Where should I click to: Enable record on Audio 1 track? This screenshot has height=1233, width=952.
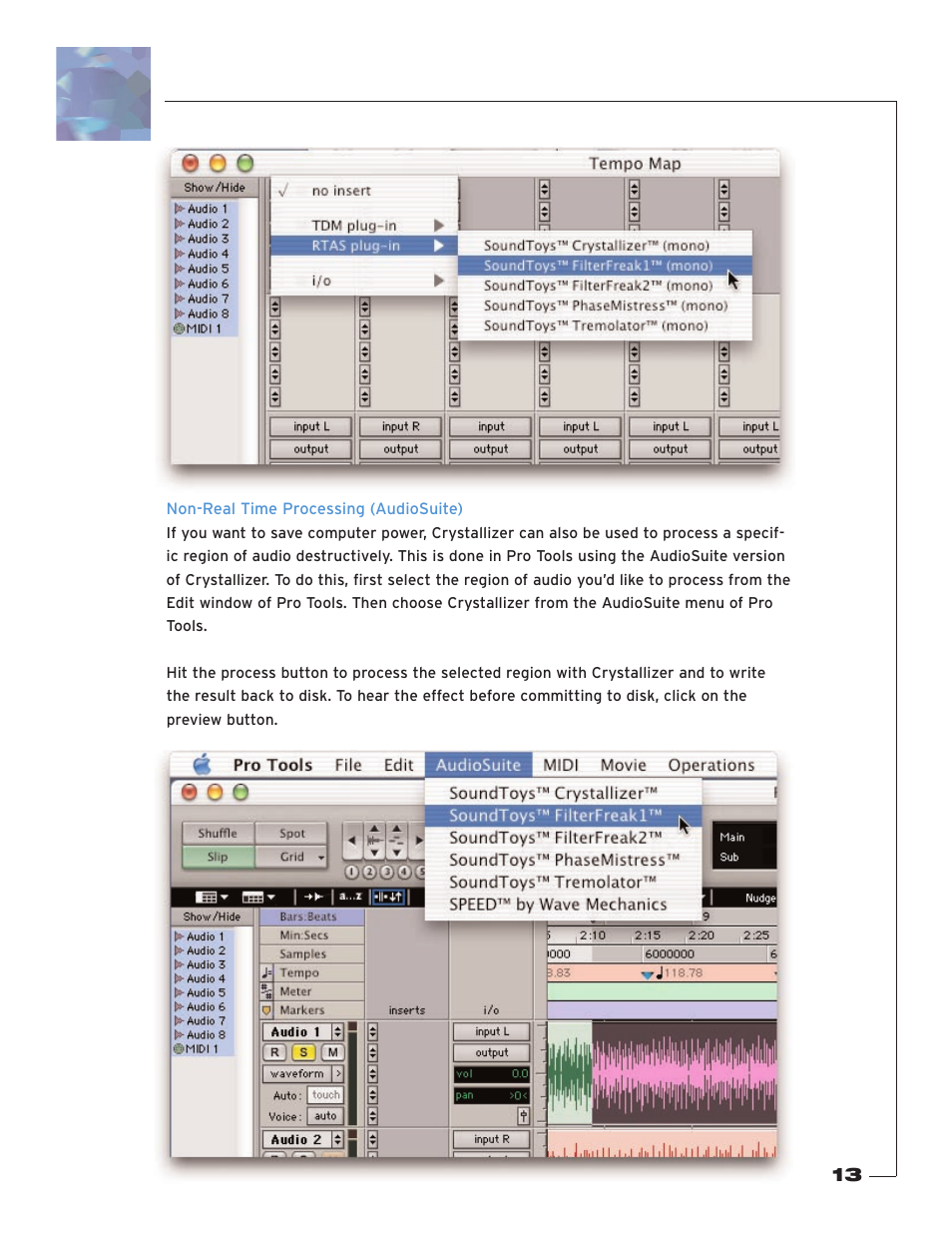click(275, 1052)
